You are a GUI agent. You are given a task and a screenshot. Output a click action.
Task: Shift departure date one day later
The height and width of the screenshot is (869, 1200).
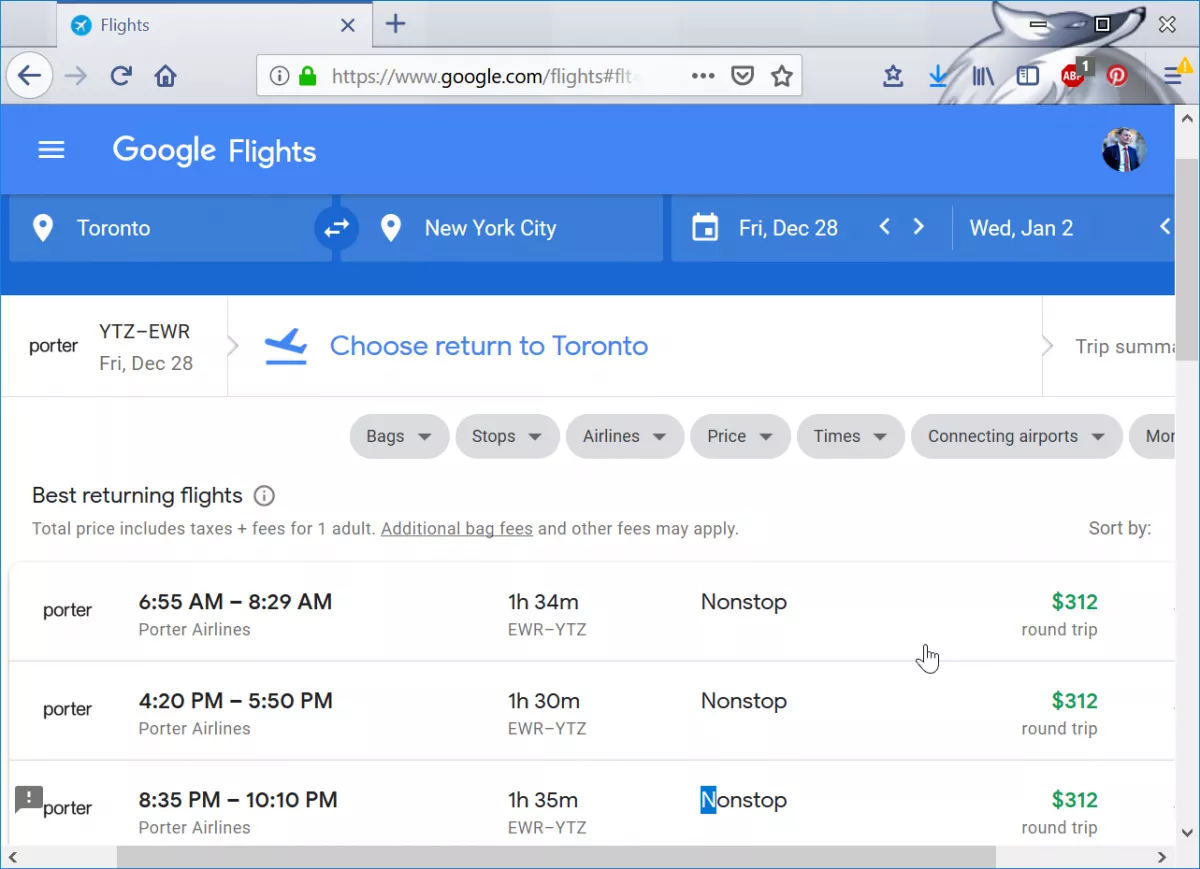(x=919, y=227)
